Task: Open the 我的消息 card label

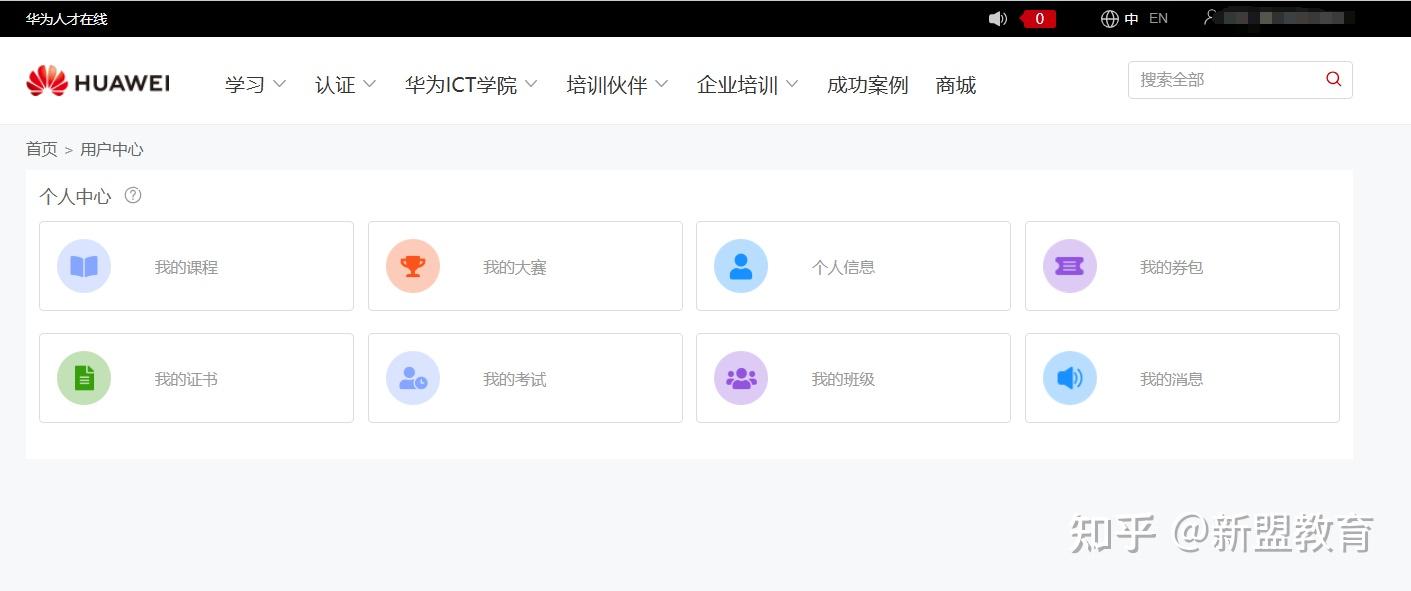Action: click(1171, 379)
